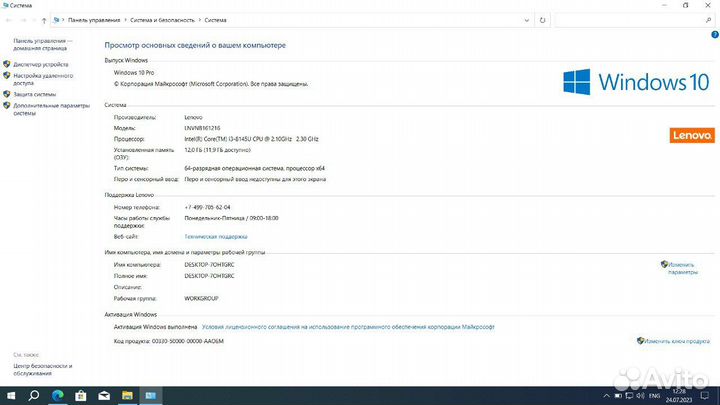The width and height of the screenshot is (720, 405).
Task: Select the System window taskbar button
Action: [x=151, y=395]
